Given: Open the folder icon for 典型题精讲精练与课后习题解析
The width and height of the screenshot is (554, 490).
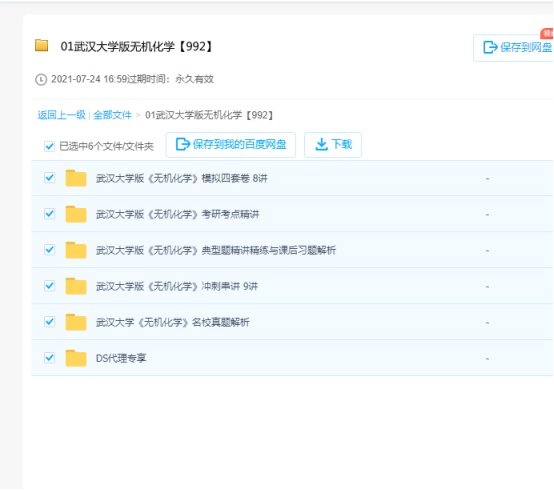Looking at the screenshot, I should tap(76, 250).
